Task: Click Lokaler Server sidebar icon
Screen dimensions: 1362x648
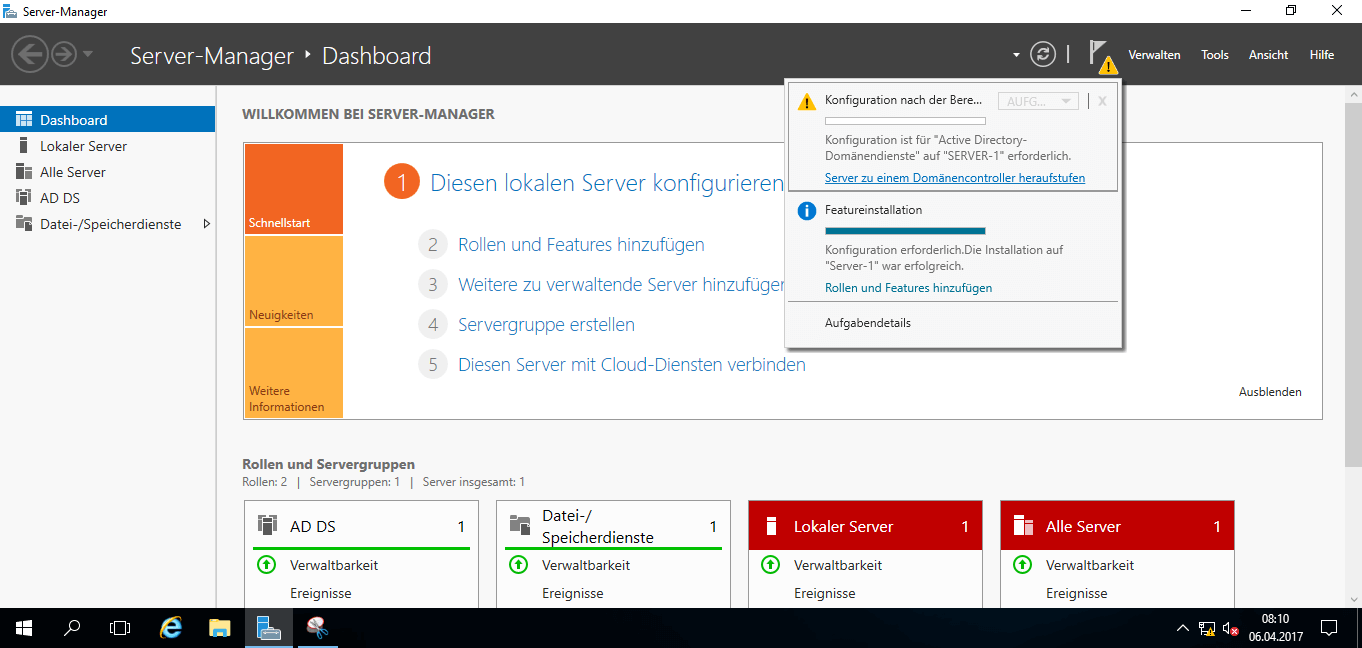Action: pos(23,146)
